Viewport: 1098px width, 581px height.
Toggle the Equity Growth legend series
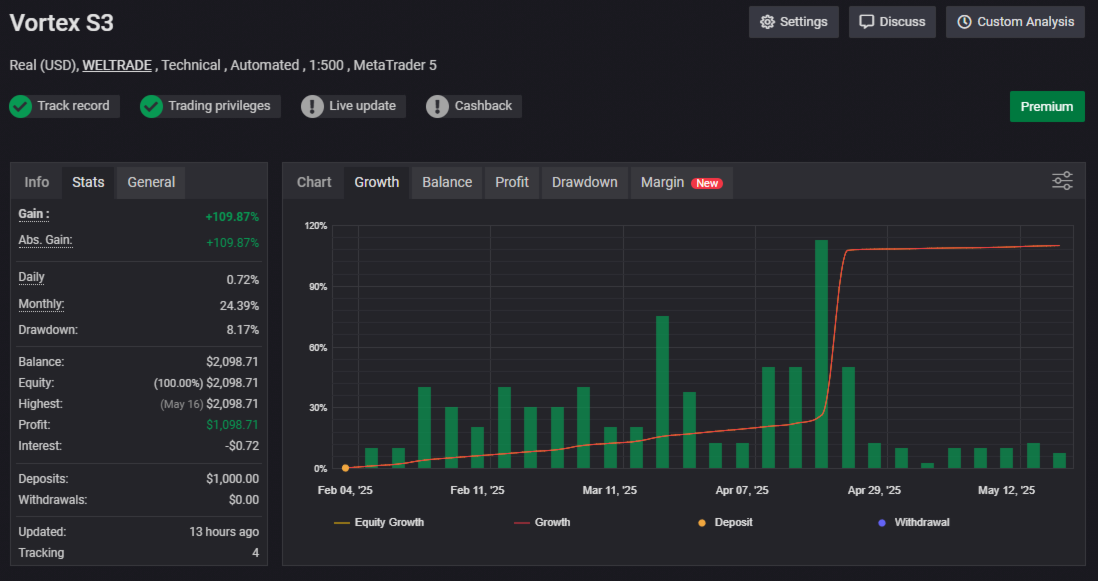coord(379,522)
